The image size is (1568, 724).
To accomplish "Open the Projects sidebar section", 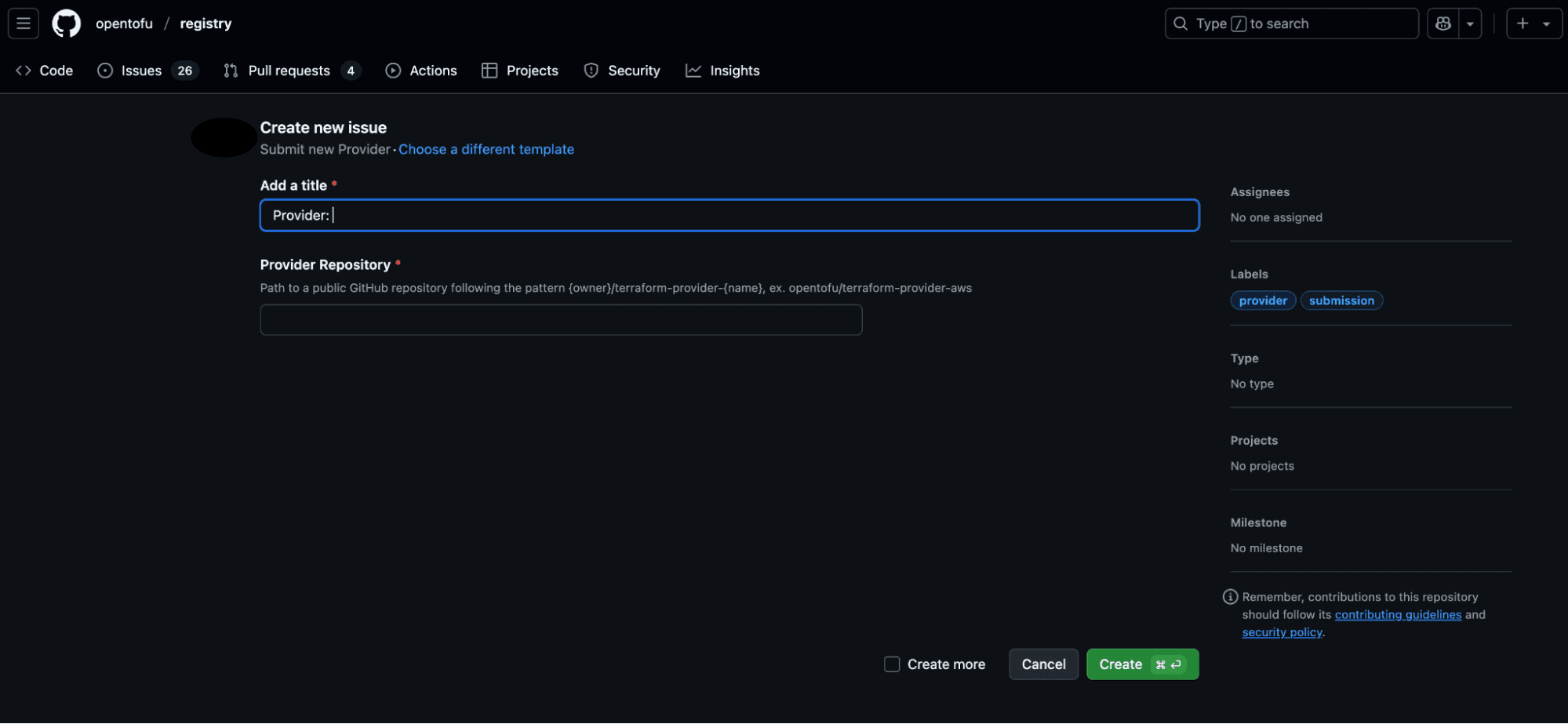I will coord(1253,441).
